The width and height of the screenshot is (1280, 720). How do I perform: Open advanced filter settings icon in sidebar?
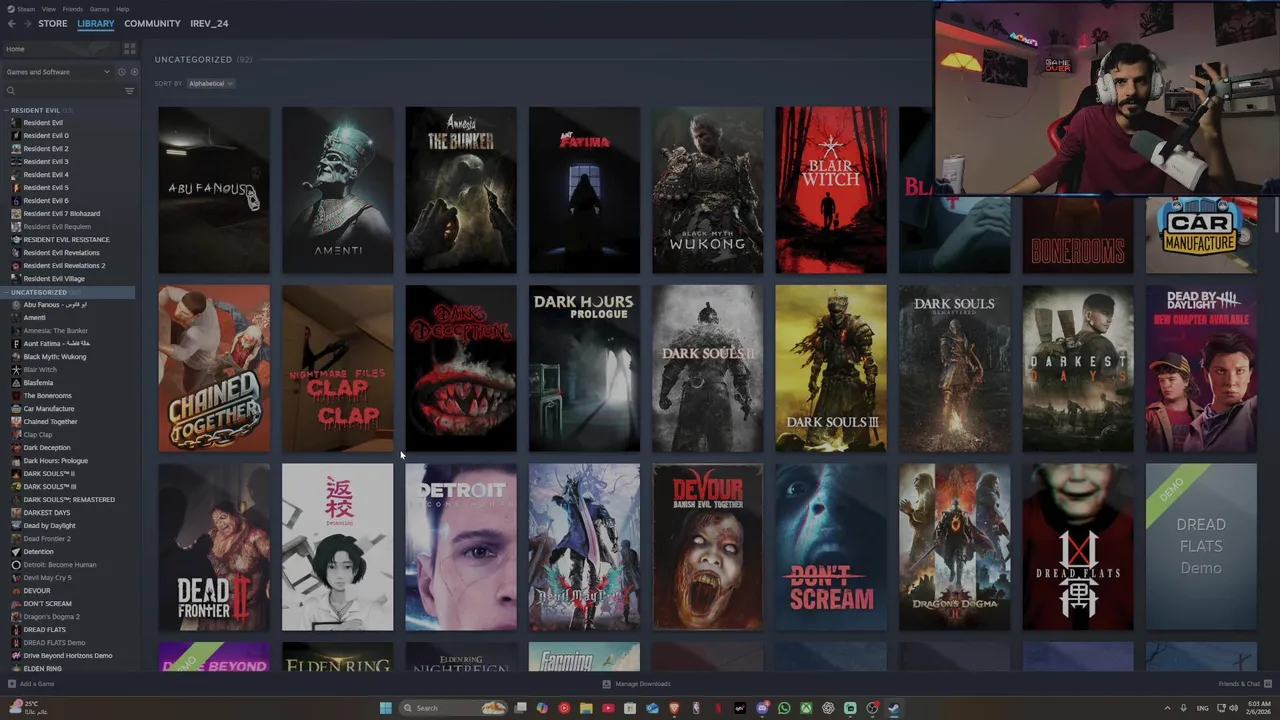click(x=129, y=91)
